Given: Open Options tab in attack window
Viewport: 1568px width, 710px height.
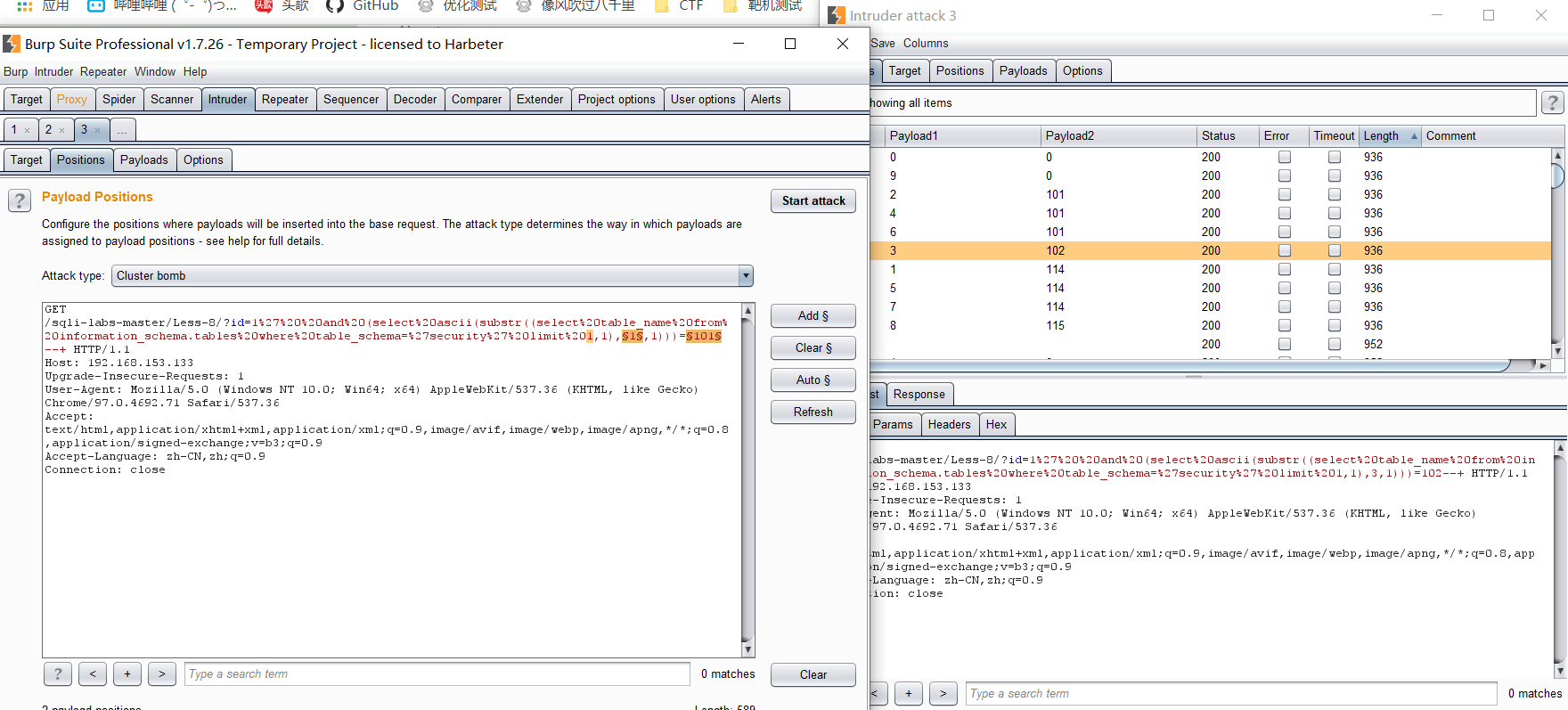Looking at the screenshot, I should 1082,71.
